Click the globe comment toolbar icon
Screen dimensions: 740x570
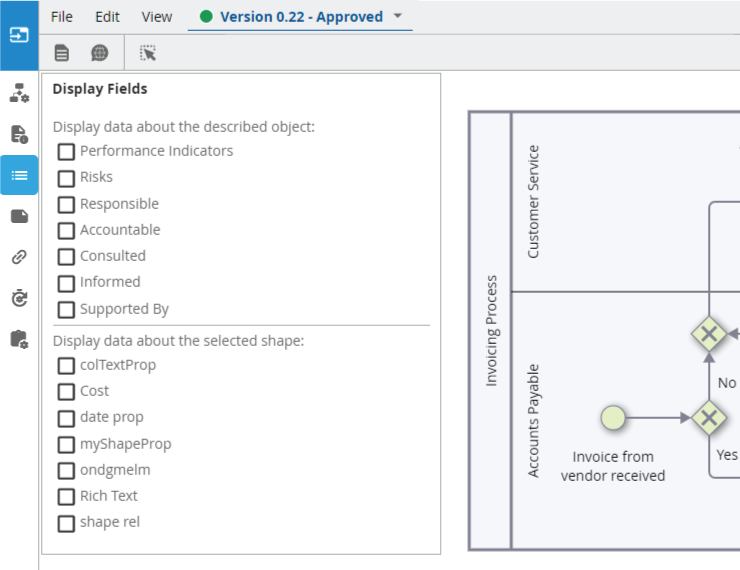pyautogui.click(x=100, y=53)
